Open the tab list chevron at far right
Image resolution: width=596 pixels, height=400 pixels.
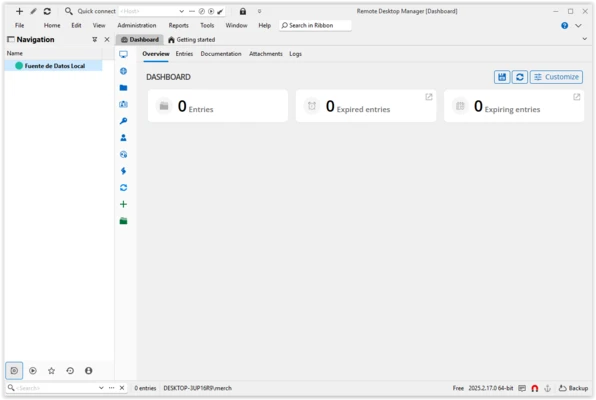[585, 39]
